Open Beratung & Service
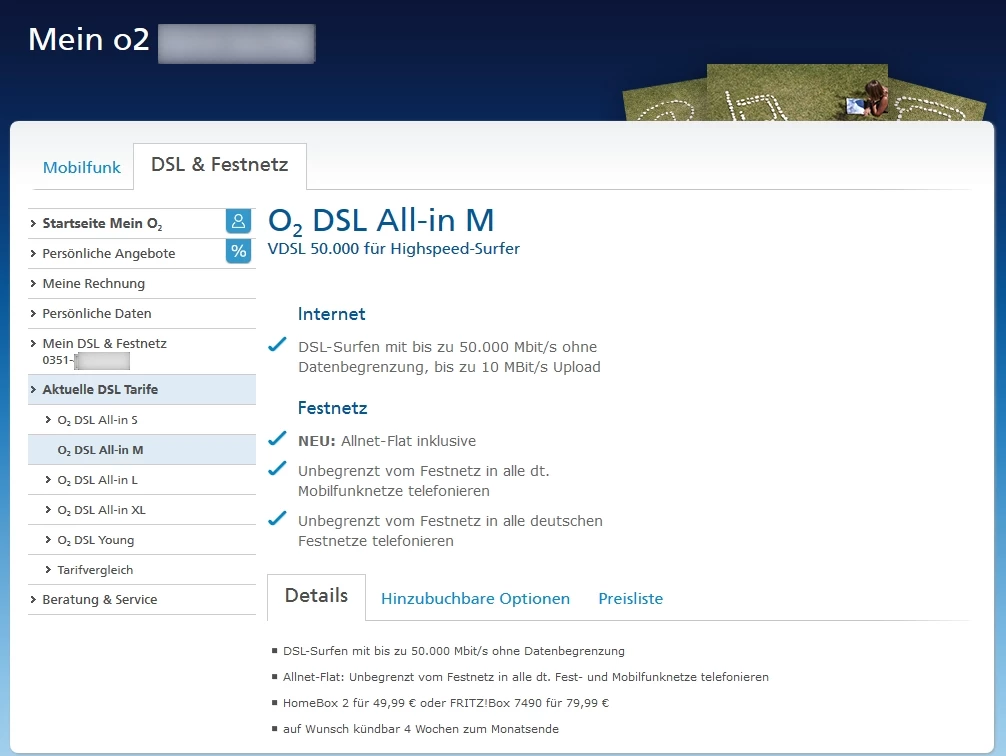Screen dimensions: 1006x756 pyautogui.click(x=99, y=599)
